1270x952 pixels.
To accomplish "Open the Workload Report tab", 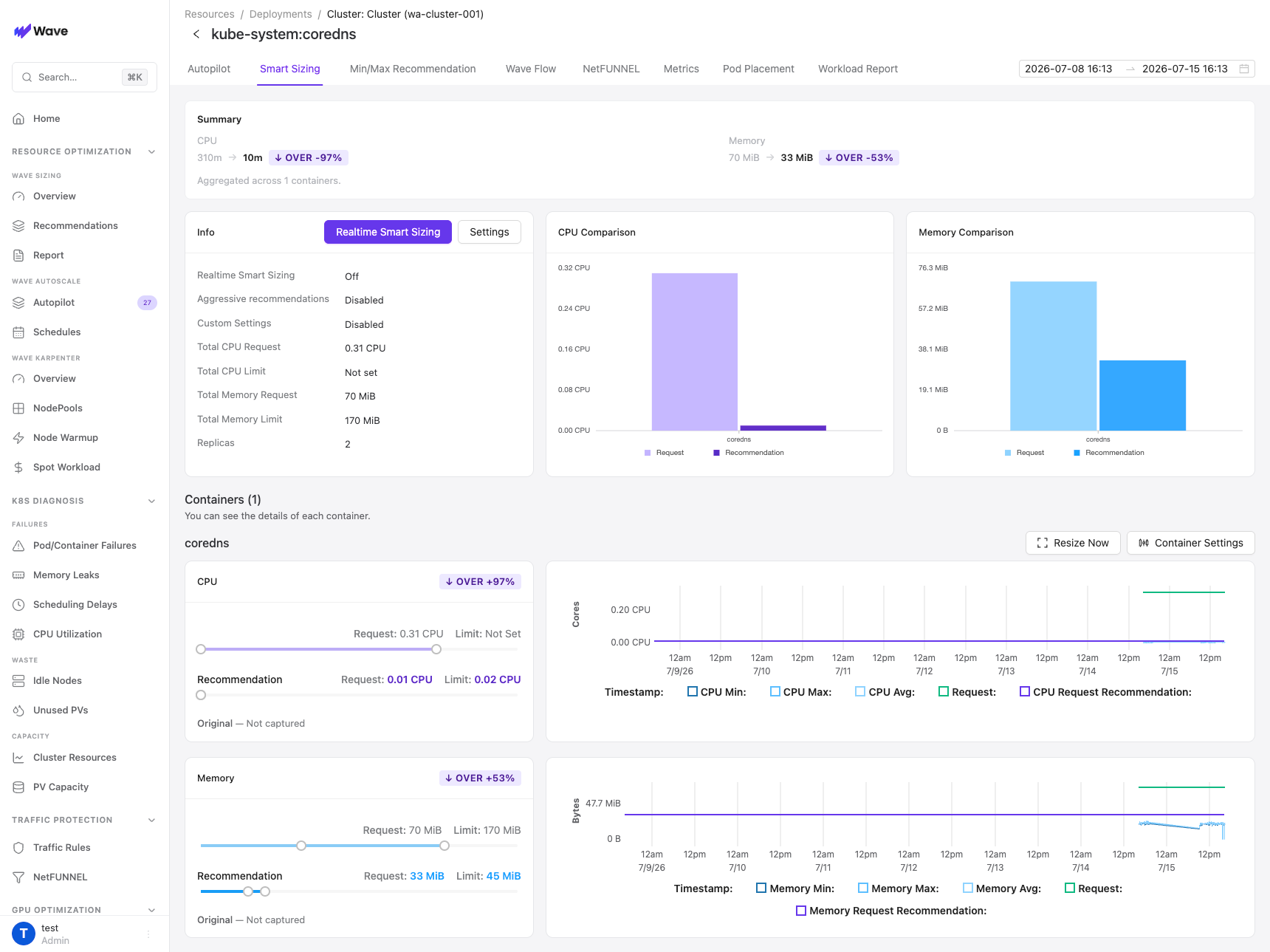I will point(858,69).
